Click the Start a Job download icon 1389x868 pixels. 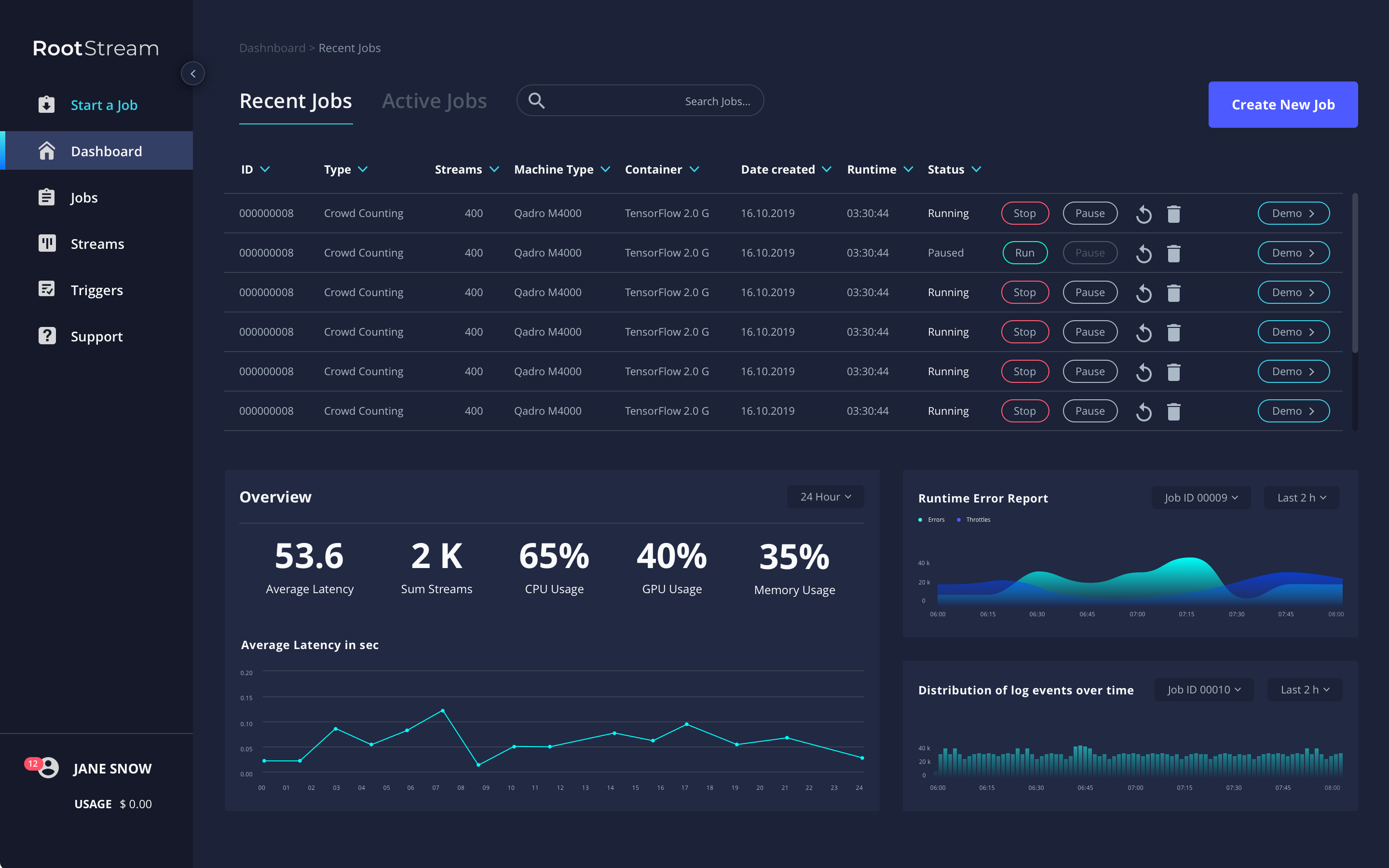46,105
